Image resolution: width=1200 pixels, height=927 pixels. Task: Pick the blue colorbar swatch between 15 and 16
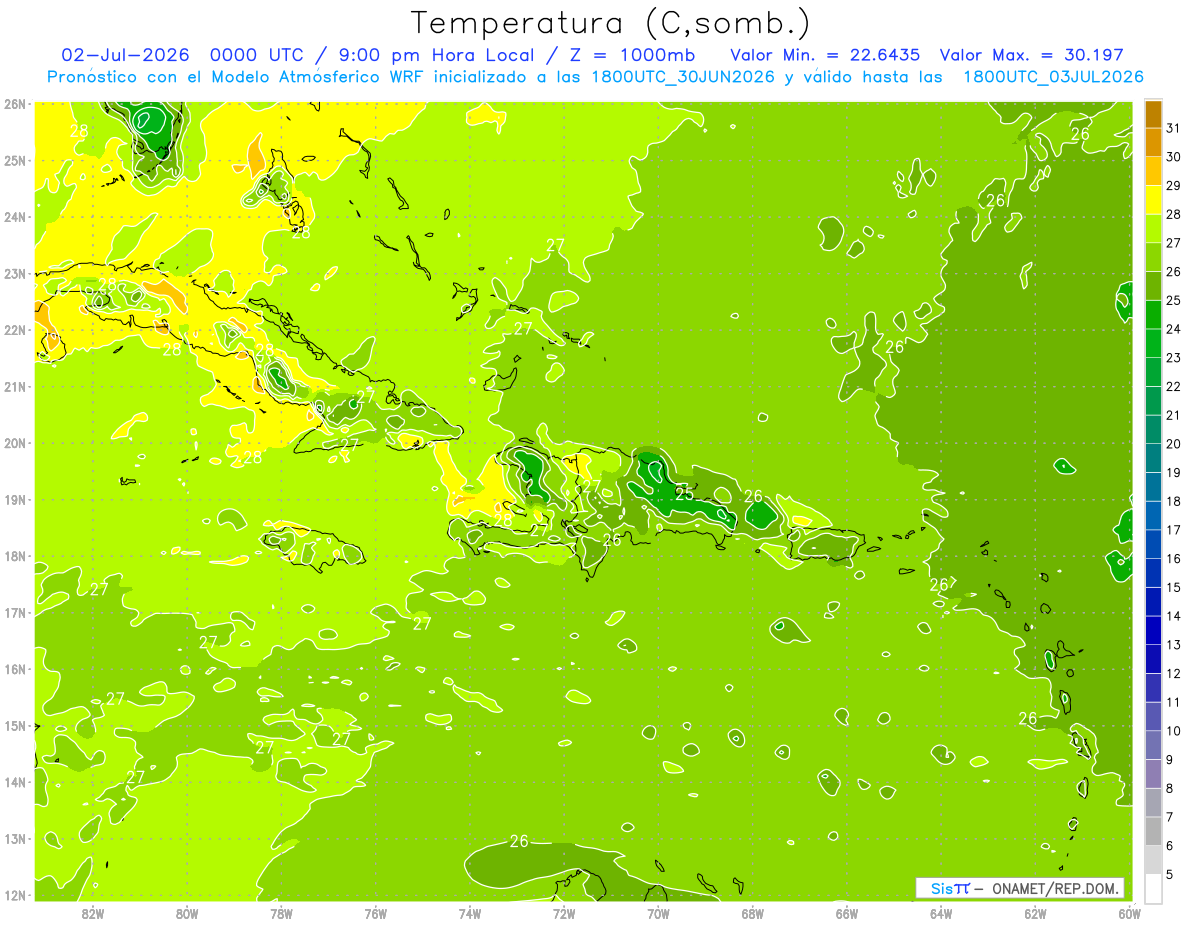point(1153,573)
